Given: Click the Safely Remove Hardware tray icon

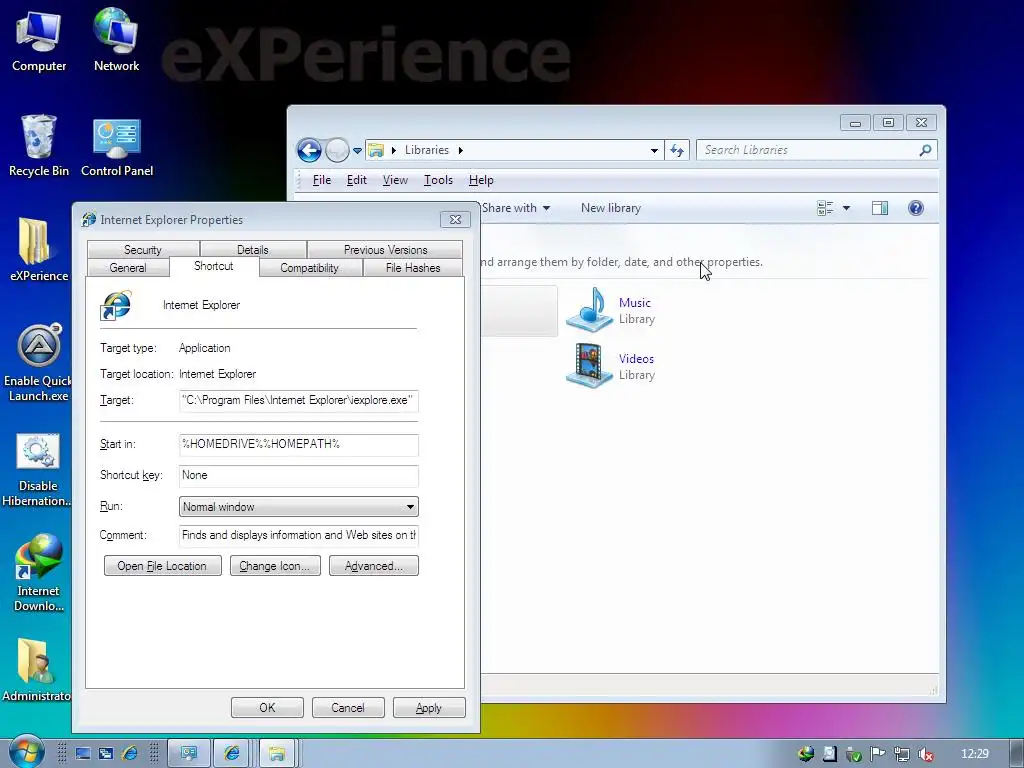Looking at the screenshot, I should click(854, 754).
